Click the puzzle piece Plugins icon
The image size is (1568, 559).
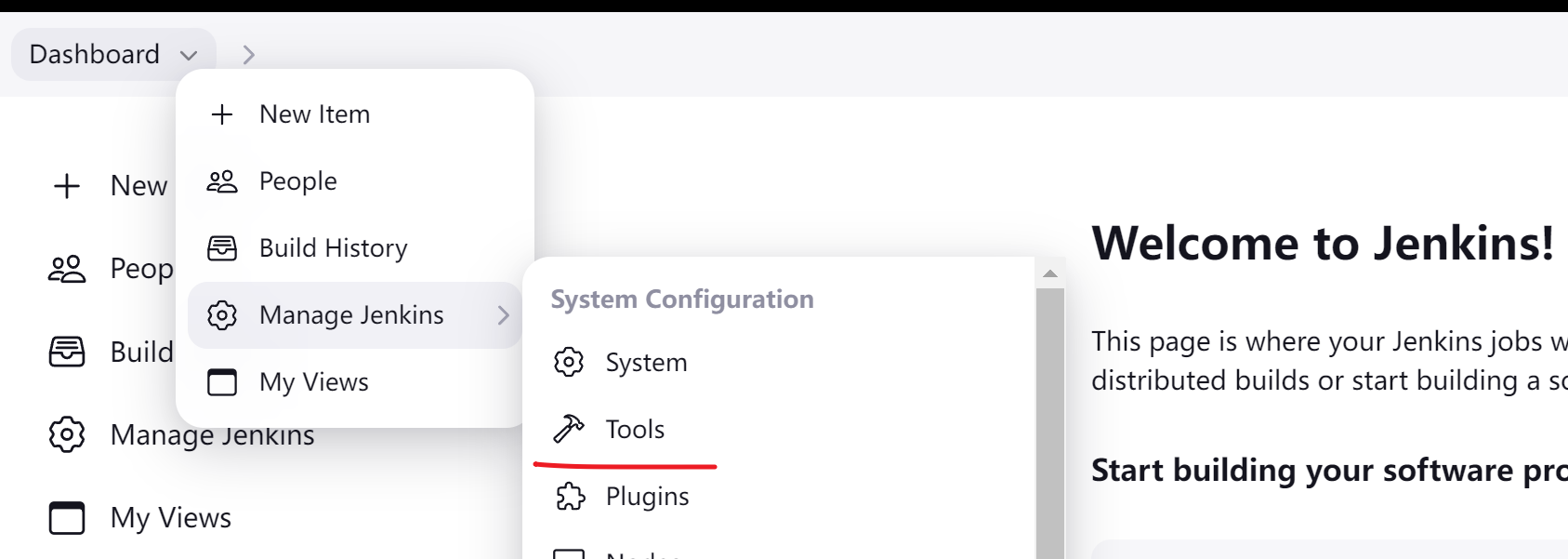pos(570,496)
